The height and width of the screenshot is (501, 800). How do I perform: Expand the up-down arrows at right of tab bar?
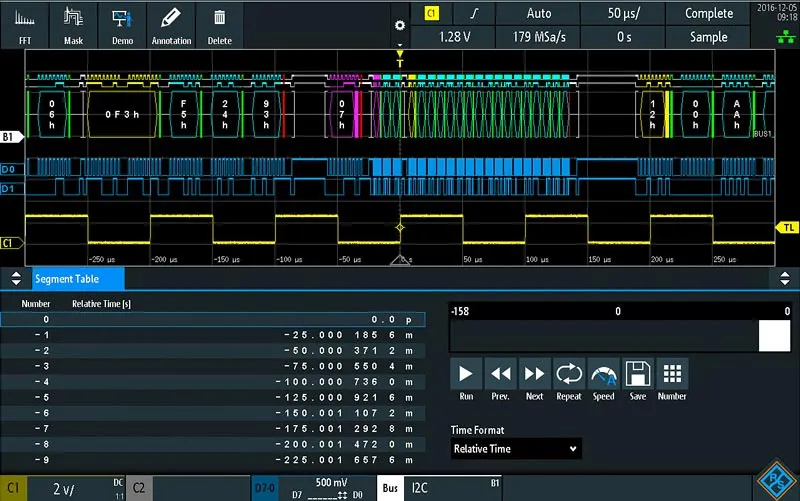[x=785, y=279]
